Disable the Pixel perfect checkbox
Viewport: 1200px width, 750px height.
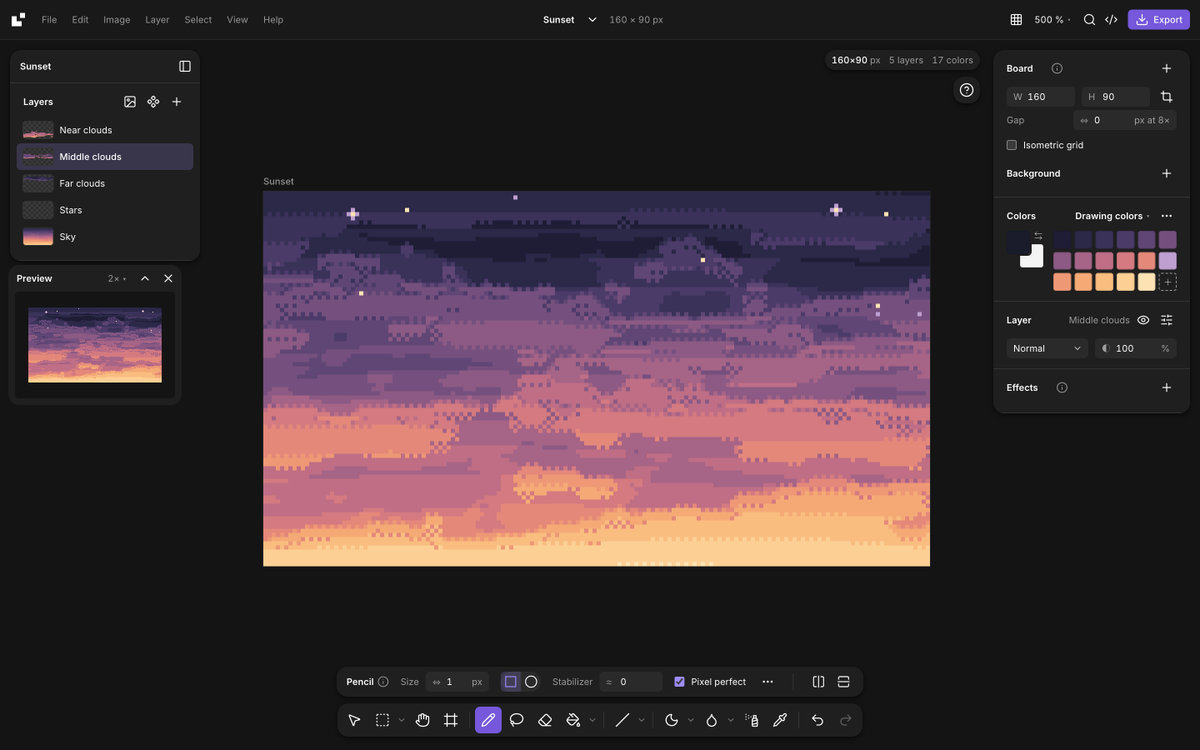pos(680,682)
